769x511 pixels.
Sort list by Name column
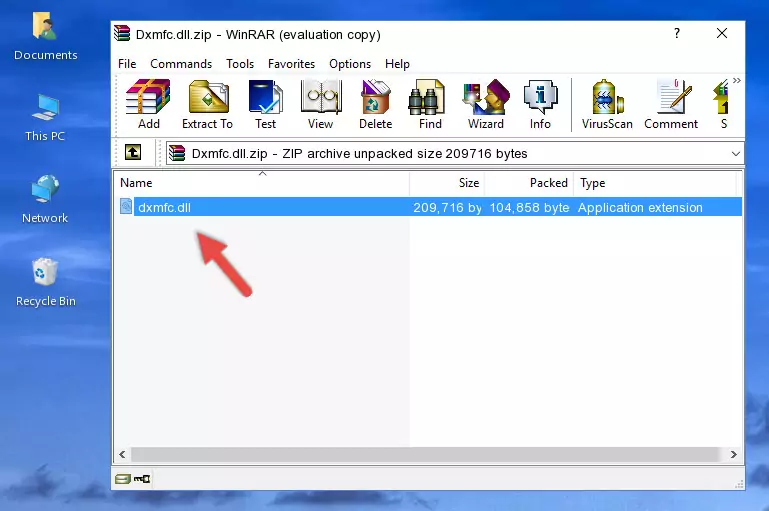pyautogui.click(x=262, y=183)
